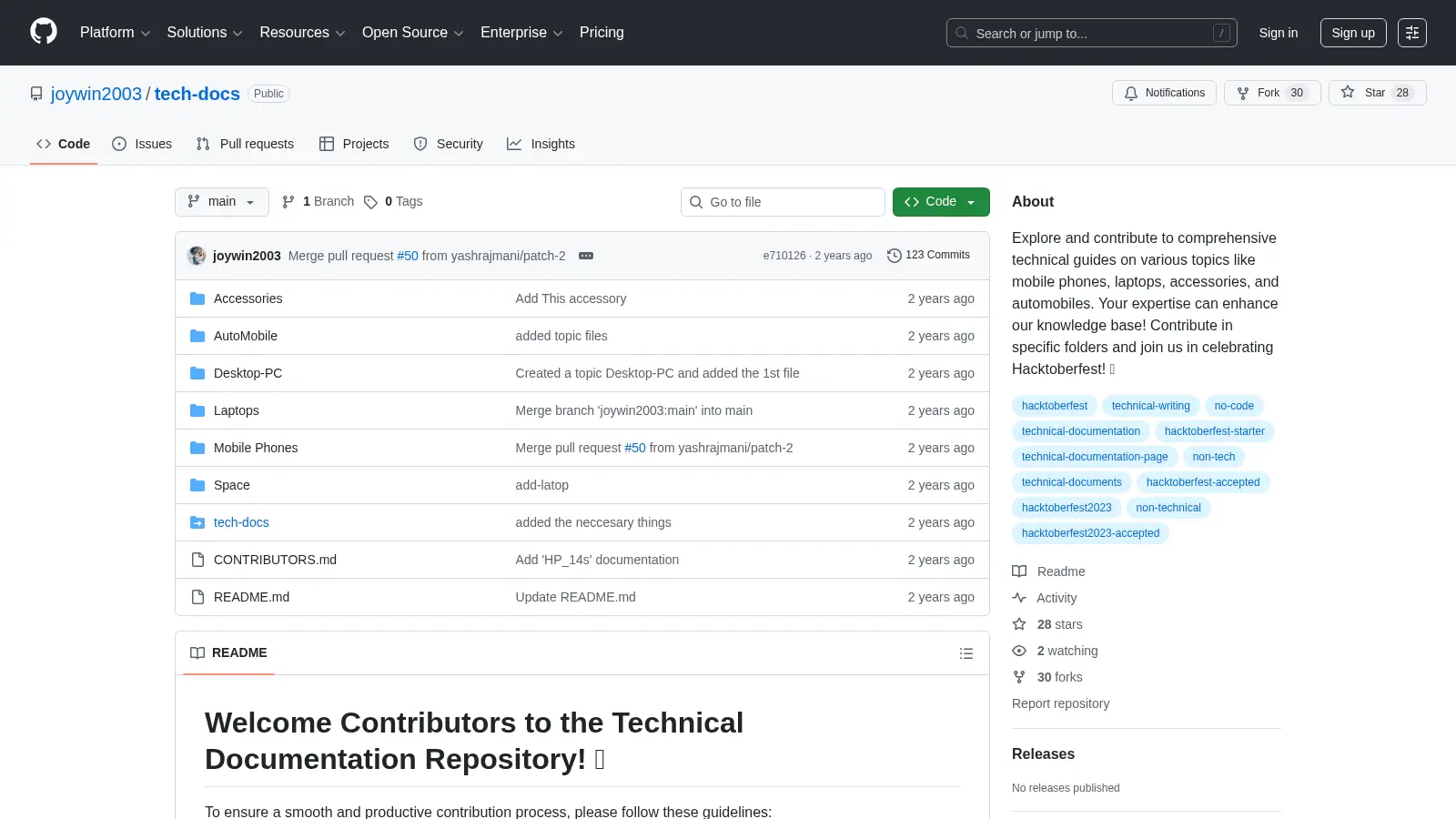
Task: Expand the Enterprise menu
Action: pyautogui.click(x=521, y=33)
